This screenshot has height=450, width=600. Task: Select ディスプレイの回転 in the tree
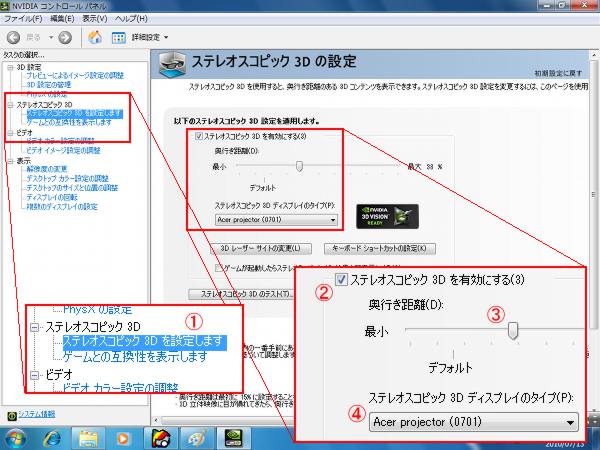tap(52, 197)
